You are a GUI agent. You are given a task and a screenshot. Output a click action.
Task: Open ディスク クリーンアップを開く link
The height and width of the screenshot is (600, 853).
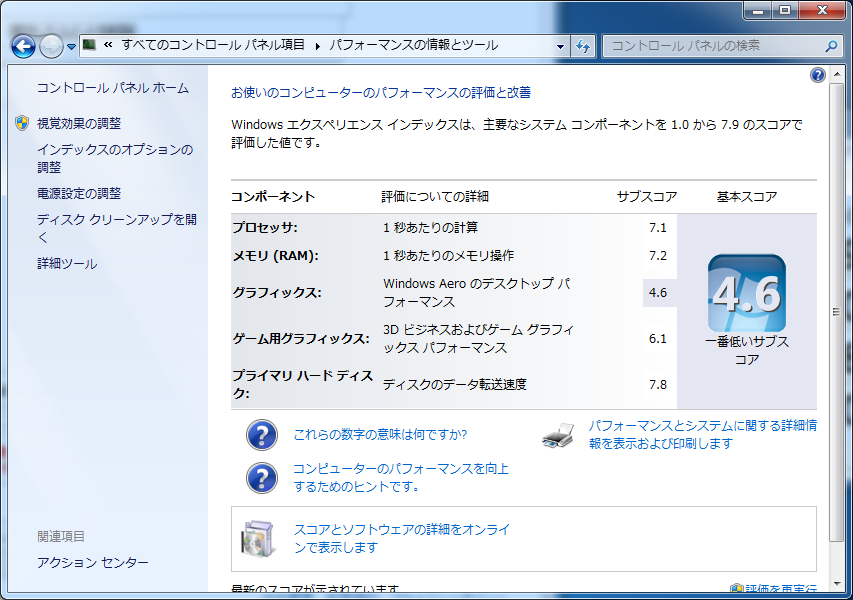coord(117,228)
